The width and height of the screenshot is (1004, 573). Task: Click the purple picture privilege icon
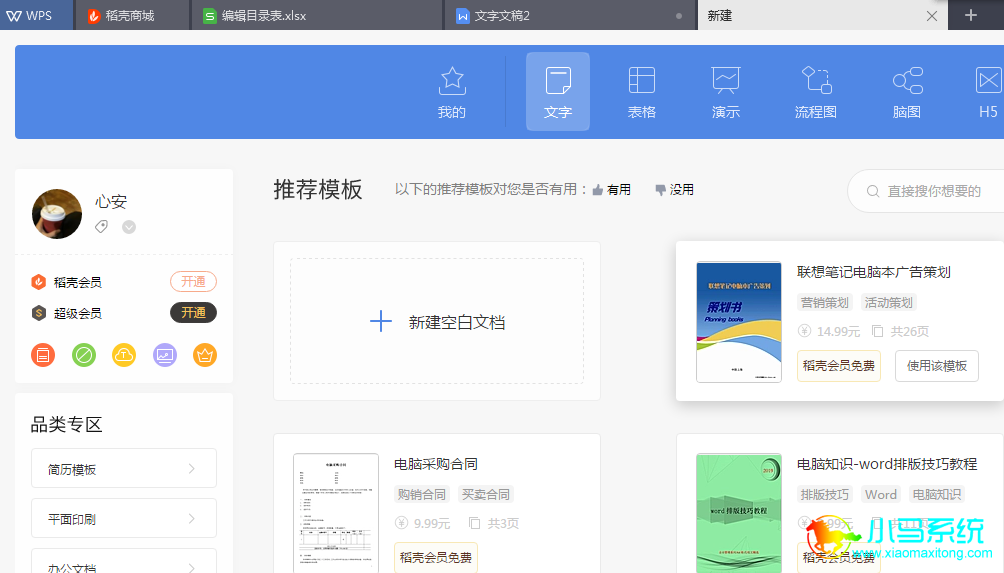click(x=165, y=355)
